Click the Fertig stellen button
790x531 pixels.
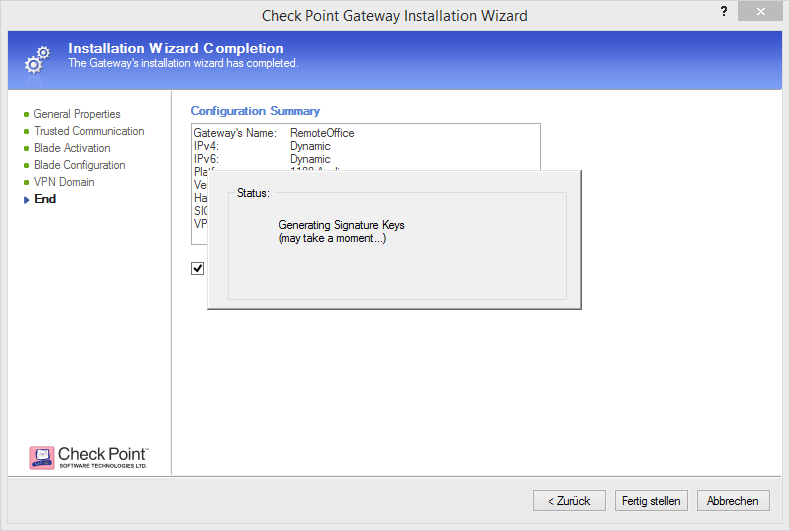tap(650, 501)
